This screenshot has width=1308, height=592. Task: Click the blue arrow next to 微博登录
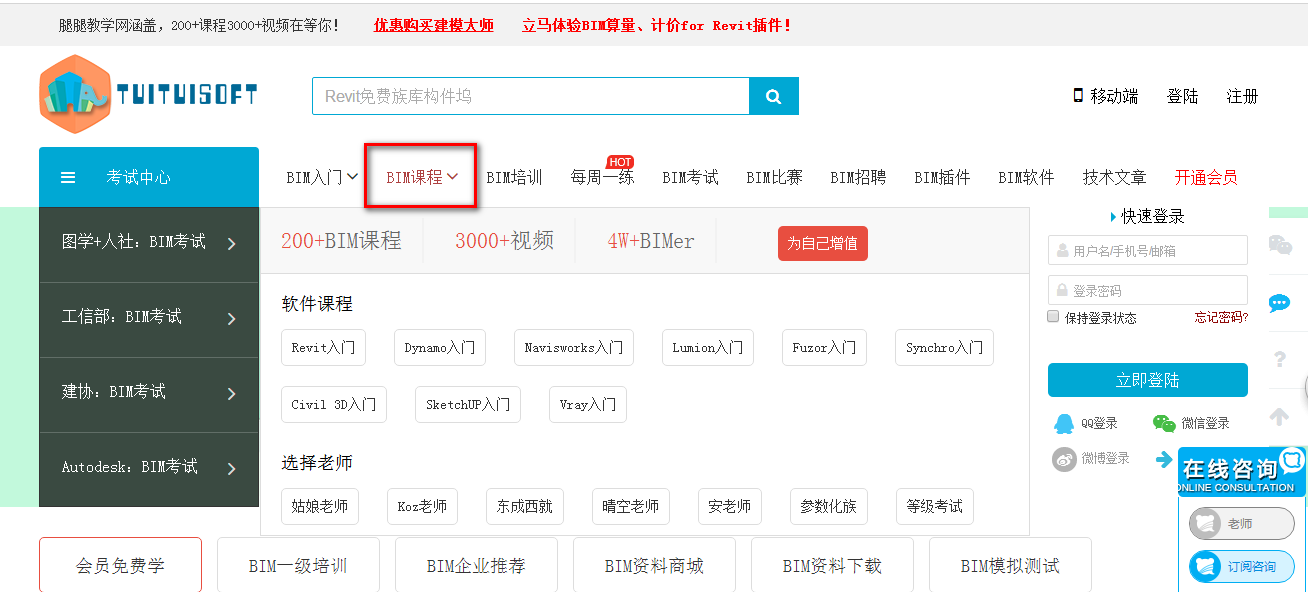1164,460
